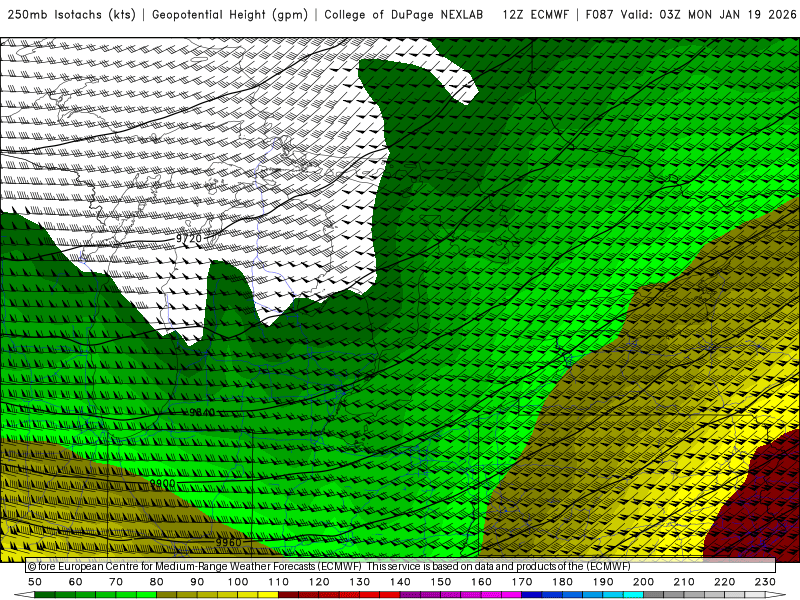Pick the darkest green swatch beside 50

[x=45, y=595]
